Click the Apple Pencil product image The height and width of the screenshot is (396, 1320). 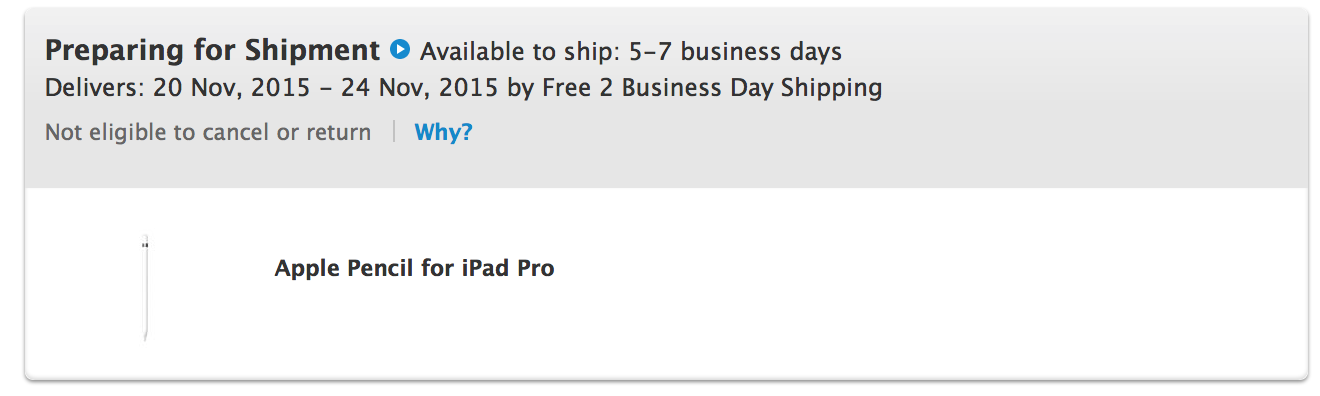click(146, 290)
